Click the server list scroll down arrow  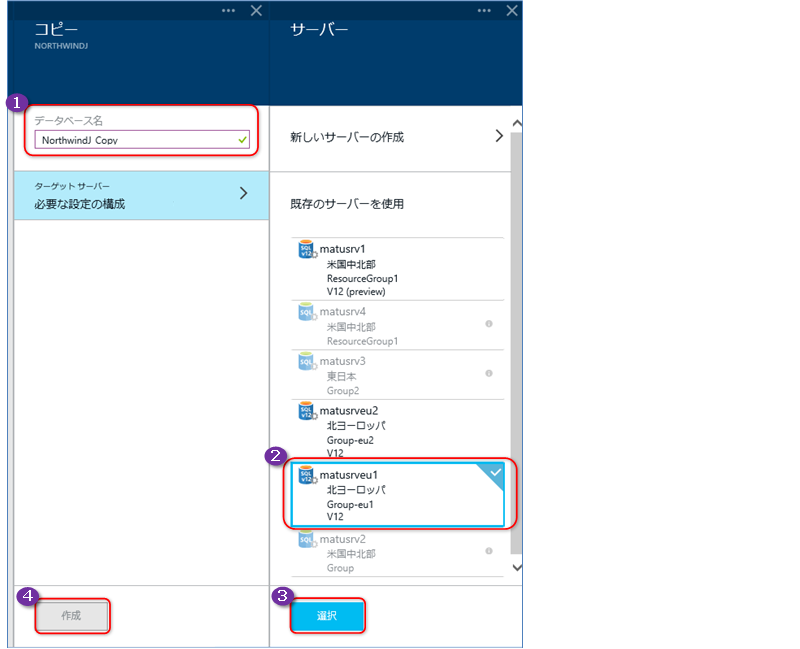(517, 567)
